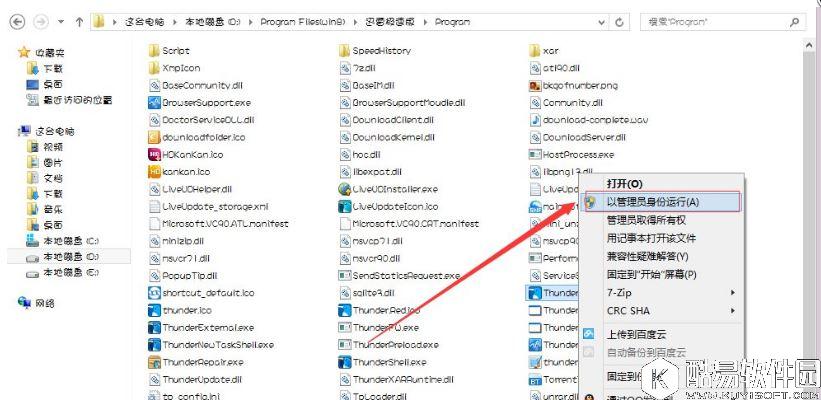Select the ThunderFW.exe icon
This screenshot has height=400, width=821.
pos(345,327)
